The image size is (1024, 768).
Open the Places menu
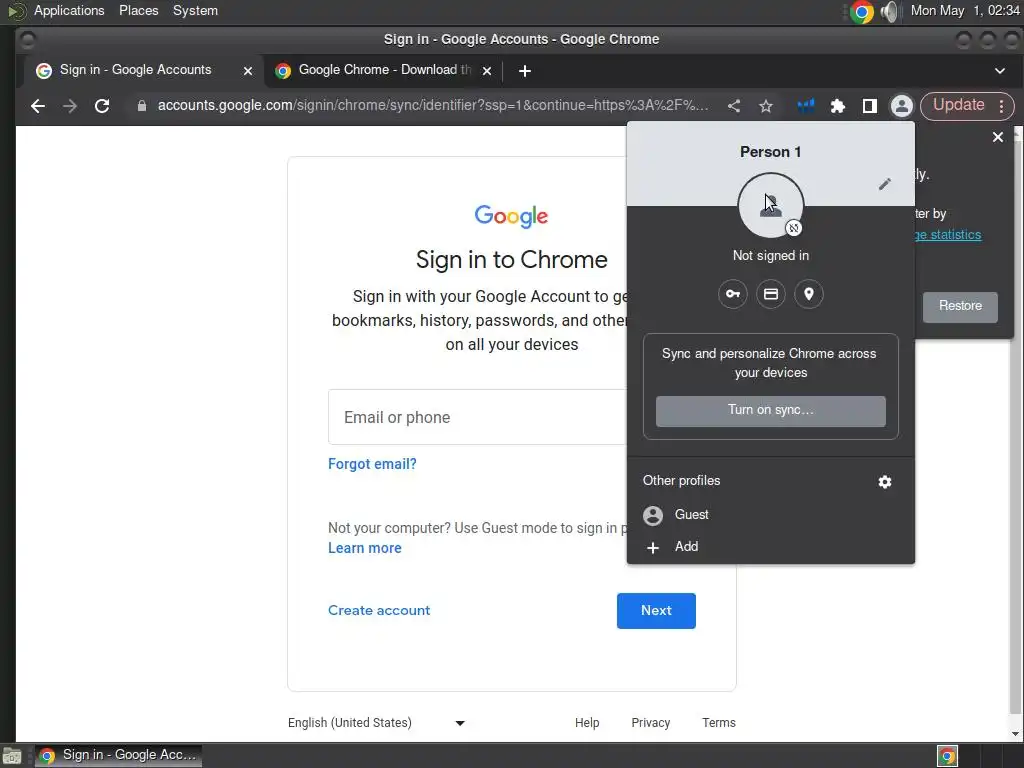click(138, 10)
